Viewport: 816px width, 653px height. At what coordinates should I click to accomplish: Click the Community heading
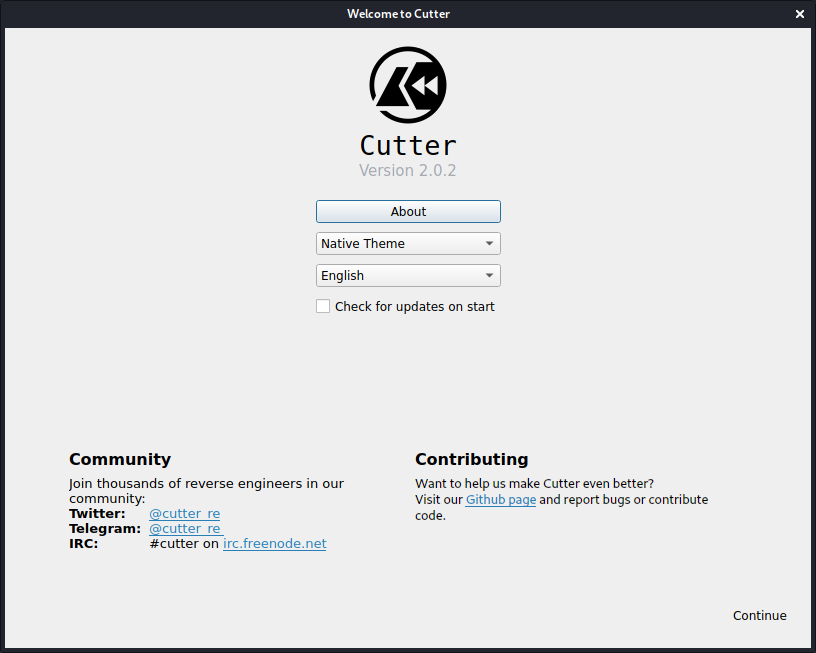coord(120,460)
